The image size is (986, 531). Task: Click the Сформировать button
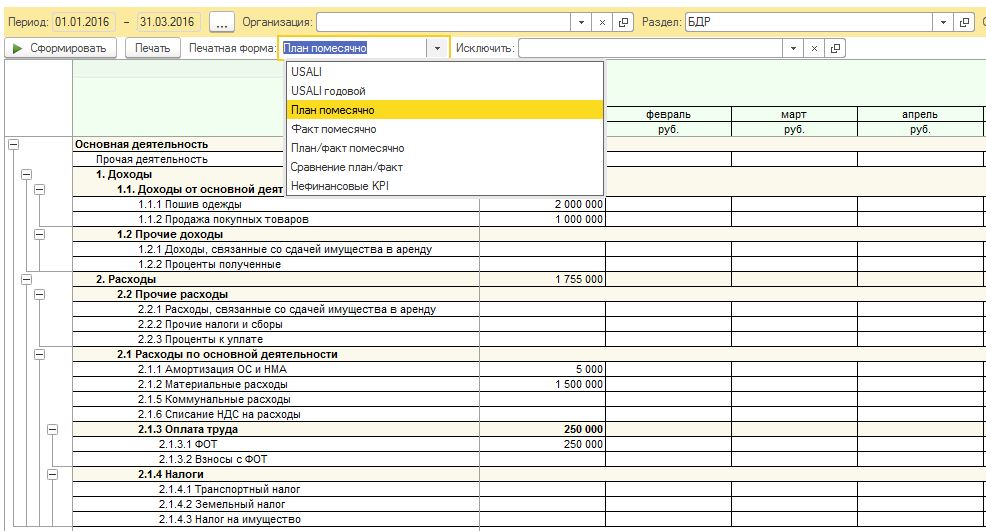60,48
